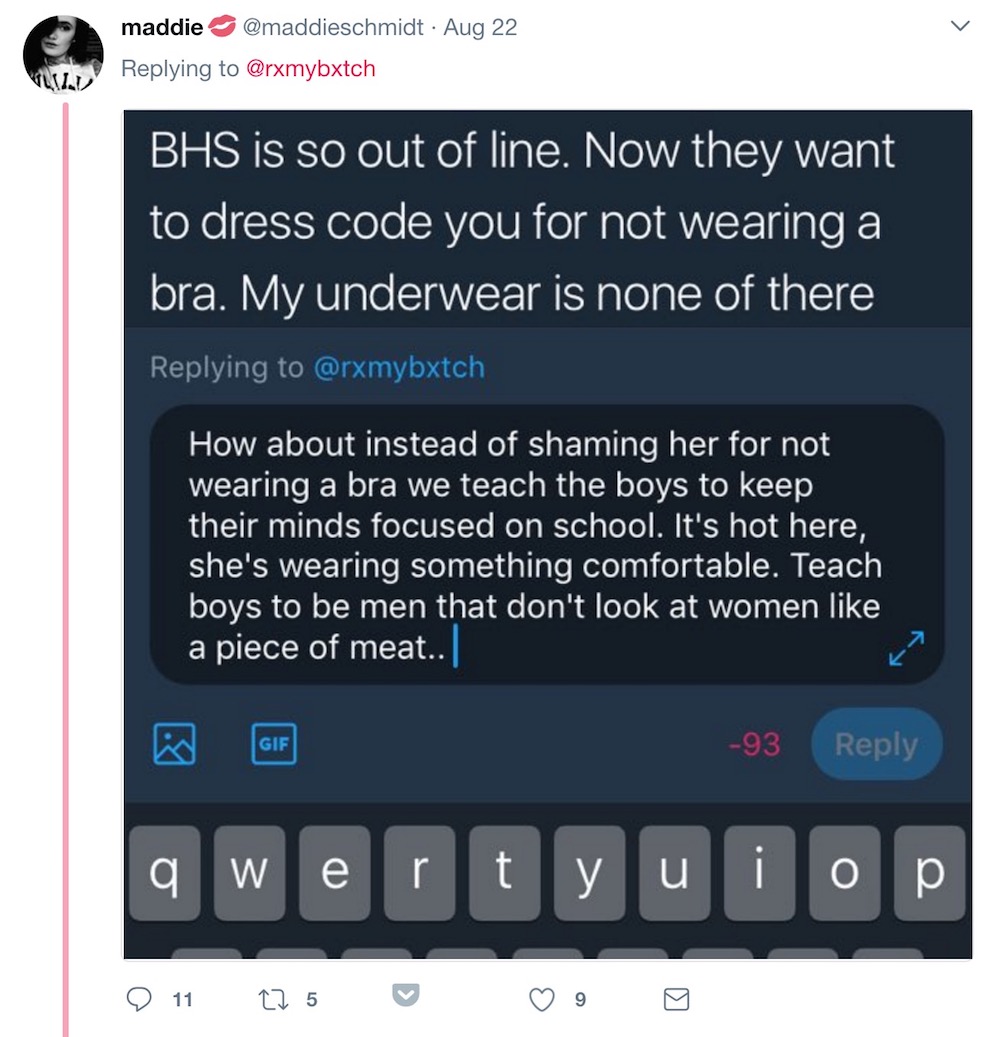Tap the GIF icon in reply composer
The width and height of the screenshot is (1000, 1037).
[x=274, y=744]
